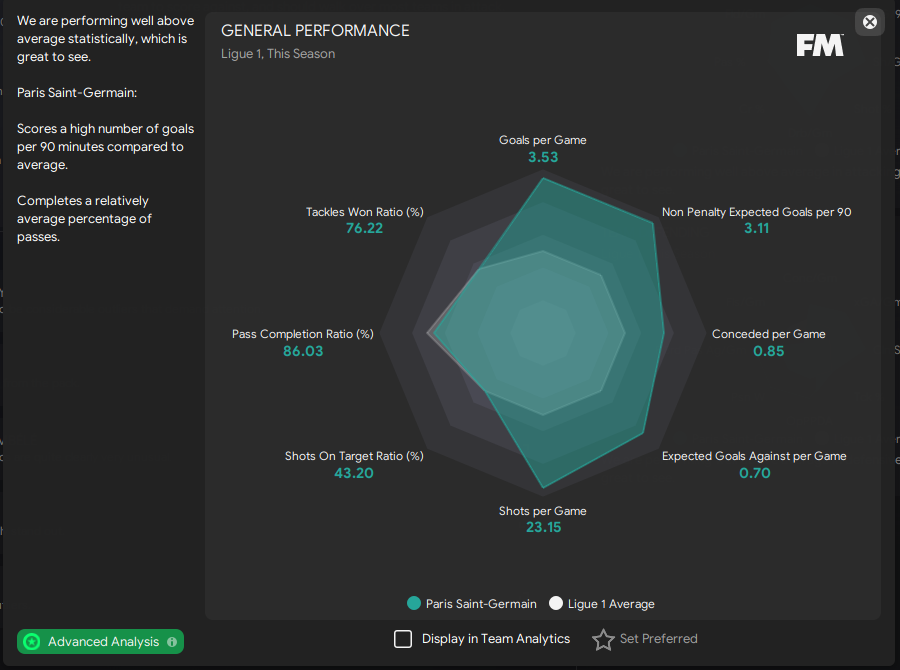Click the info icon on Advanced Analysis
The height and width of the screenshot is (670, 900).
tap(172, 642)
